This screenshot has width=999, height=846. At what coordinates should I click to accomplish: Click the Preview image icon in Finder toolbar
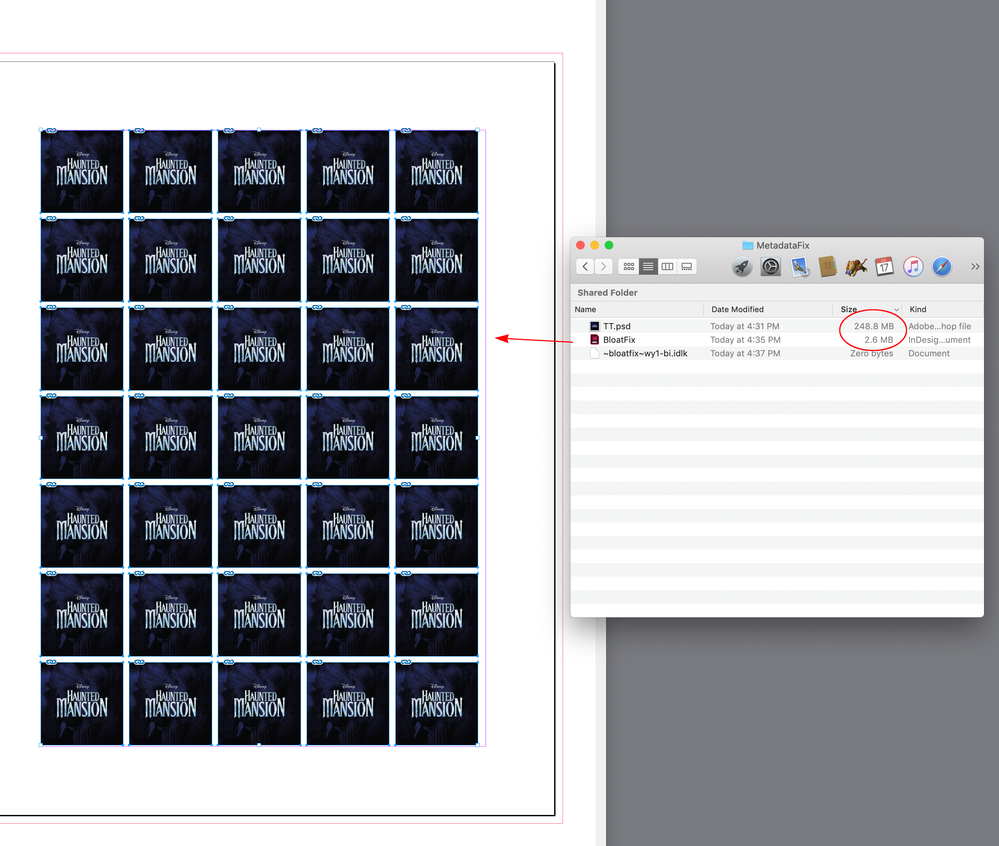coord(797,266)
